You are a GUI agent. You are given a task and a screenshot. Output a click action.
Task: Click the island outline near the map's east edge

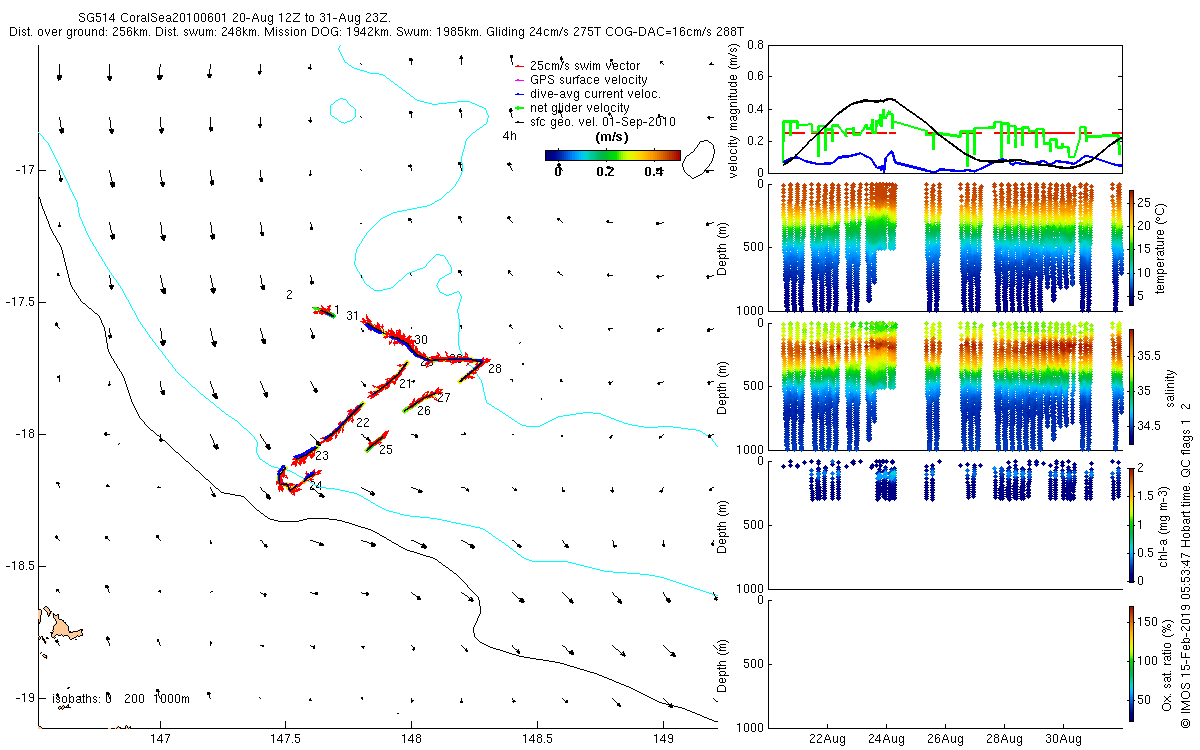pos(699,159)
